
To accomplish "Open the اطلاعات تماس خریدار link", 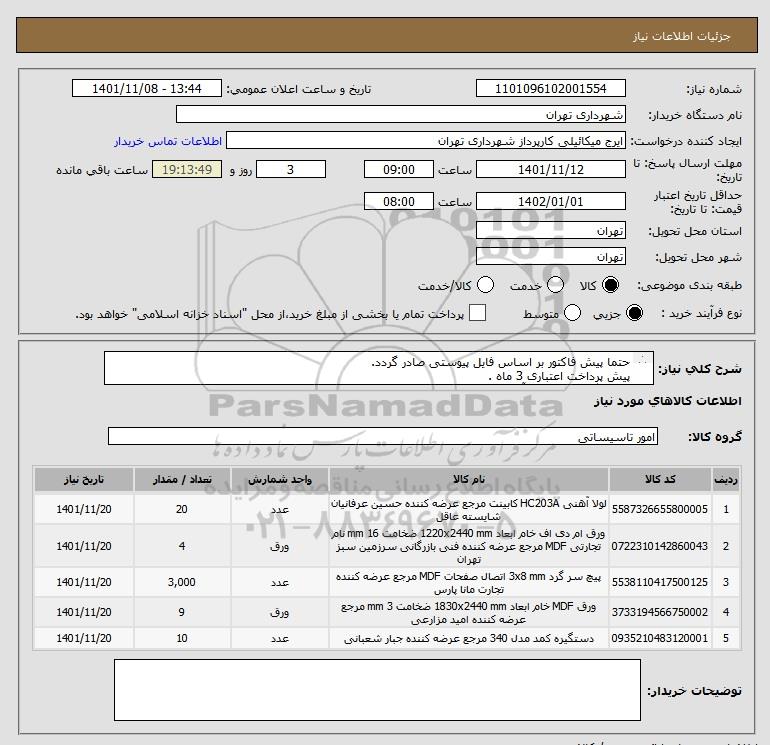I will tap(168, 141).
